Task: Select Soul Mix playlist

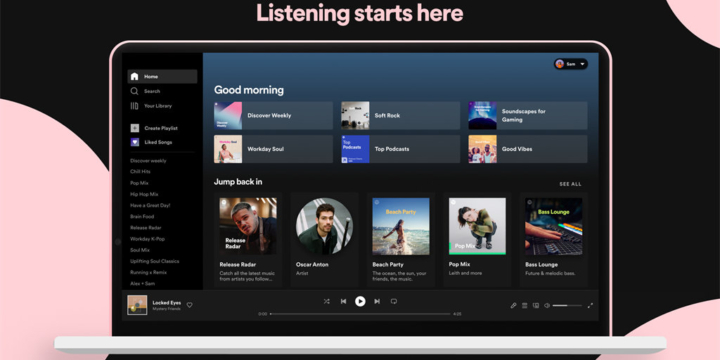Action: 140,250
